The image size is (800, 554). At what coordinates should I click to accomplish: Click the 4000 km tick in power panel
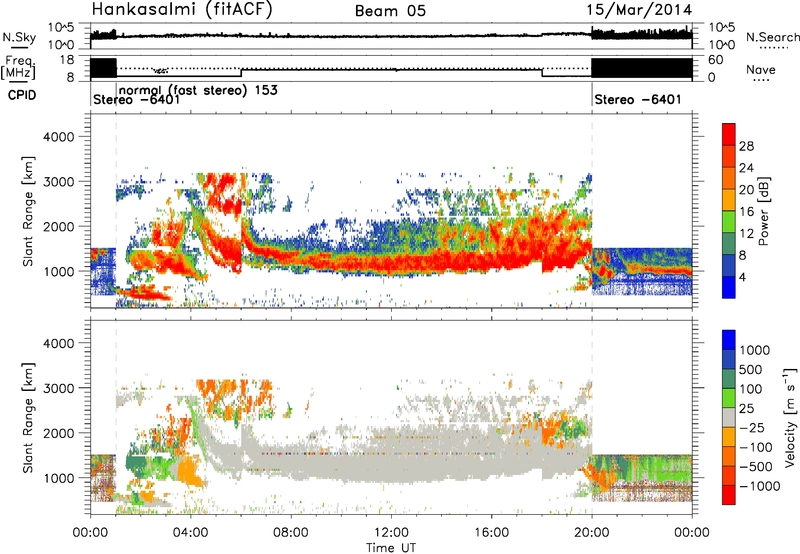pyautogui.click(x=58, y=137)
